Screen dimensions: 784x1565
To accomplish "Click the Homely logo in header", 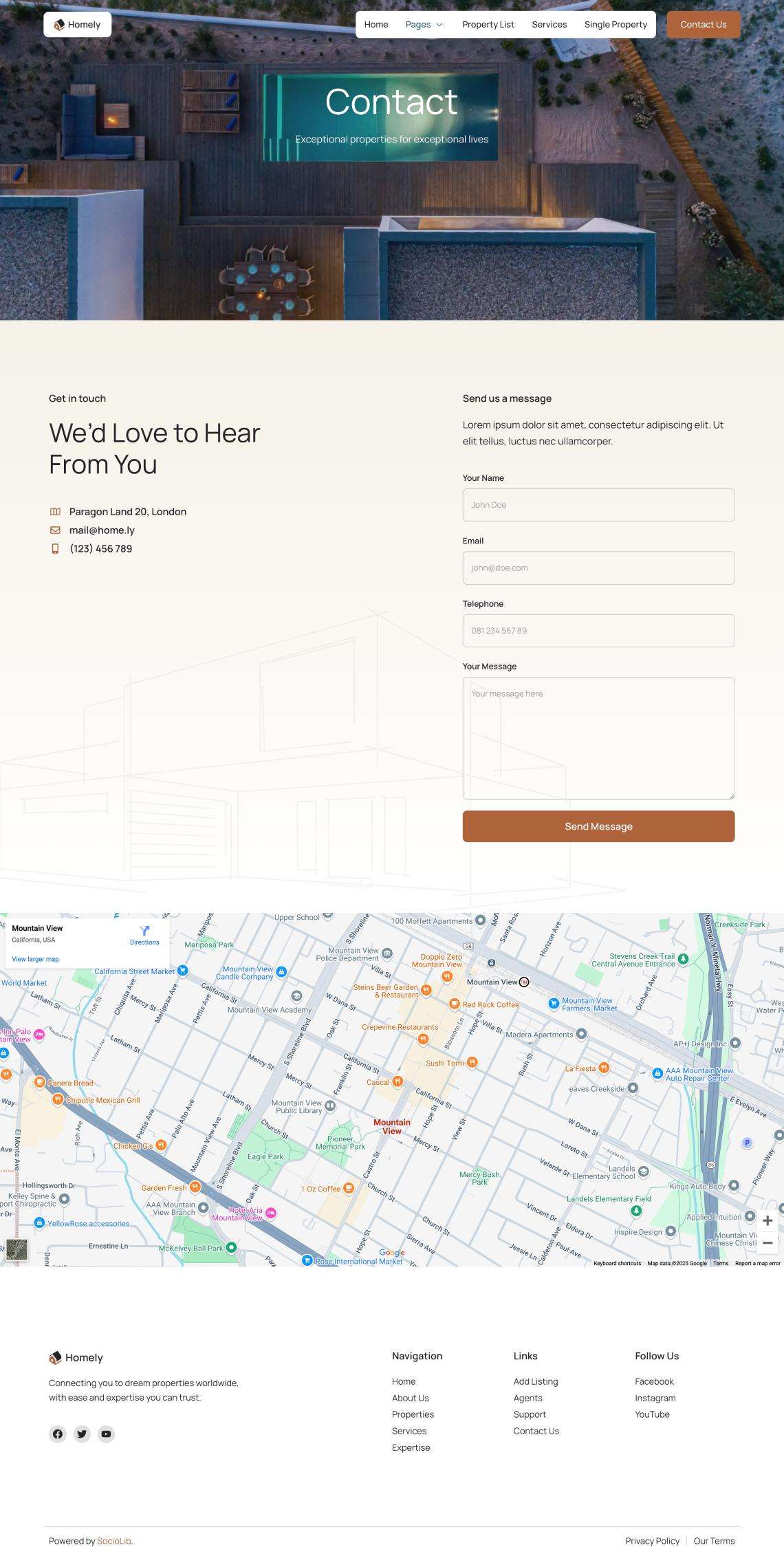I will [78, 25].
